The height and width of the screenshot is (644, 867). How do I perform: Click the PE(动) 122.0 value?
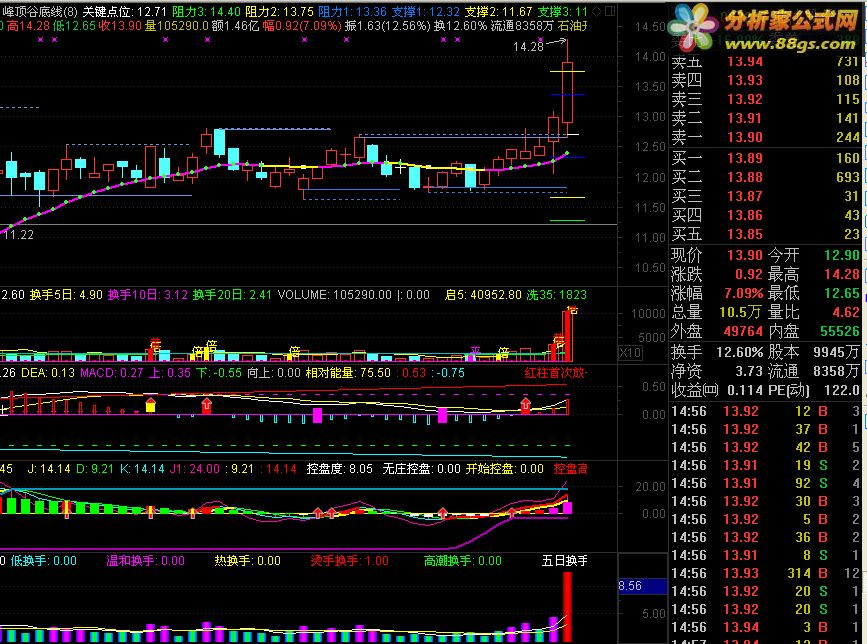(842, 390)
